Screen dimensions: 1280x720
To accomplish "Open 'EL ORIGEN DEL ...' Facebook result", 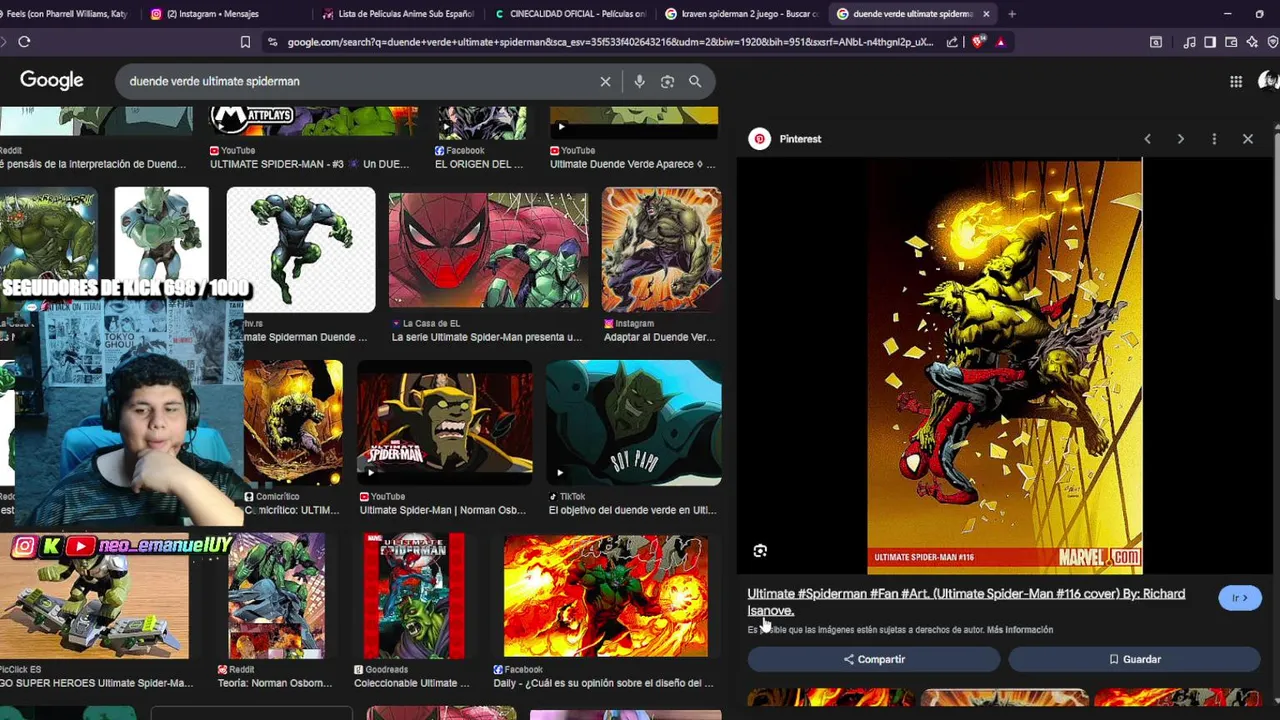I will [479, 164].
